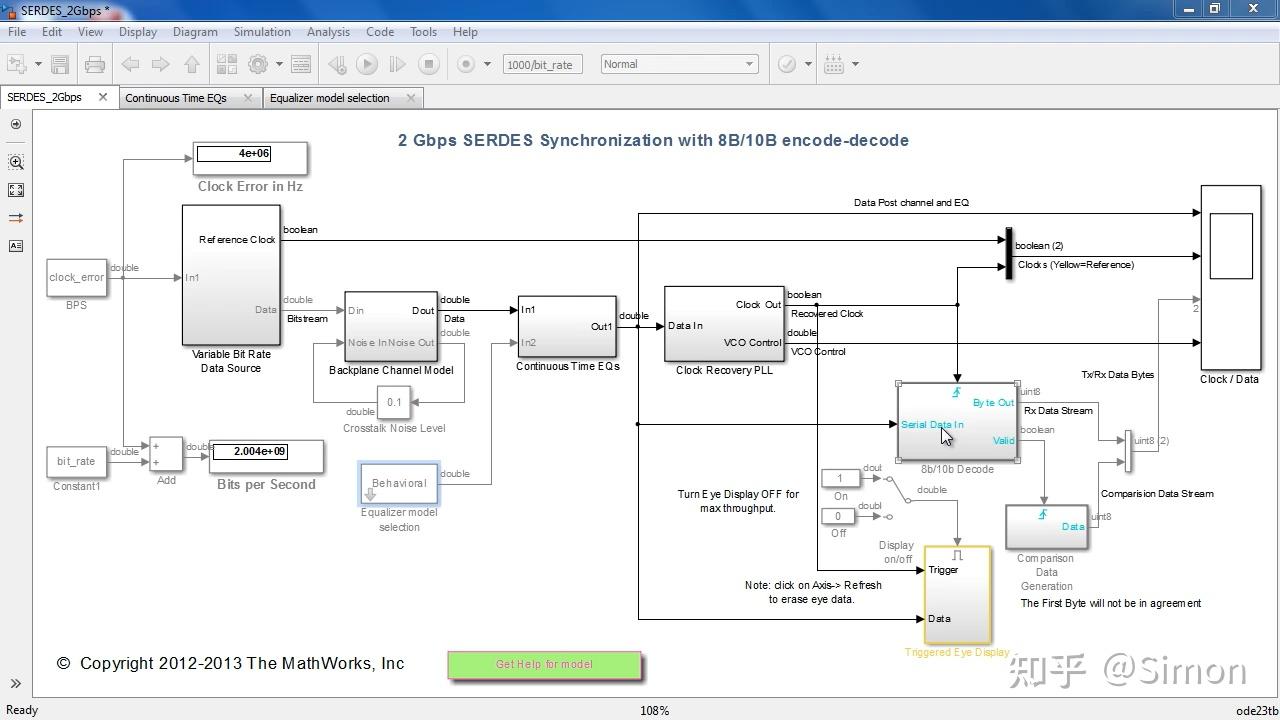Print the current model diagram
Image resolution: width=1280 pixels, height=720 pixels.
click(x=95, y=63)
